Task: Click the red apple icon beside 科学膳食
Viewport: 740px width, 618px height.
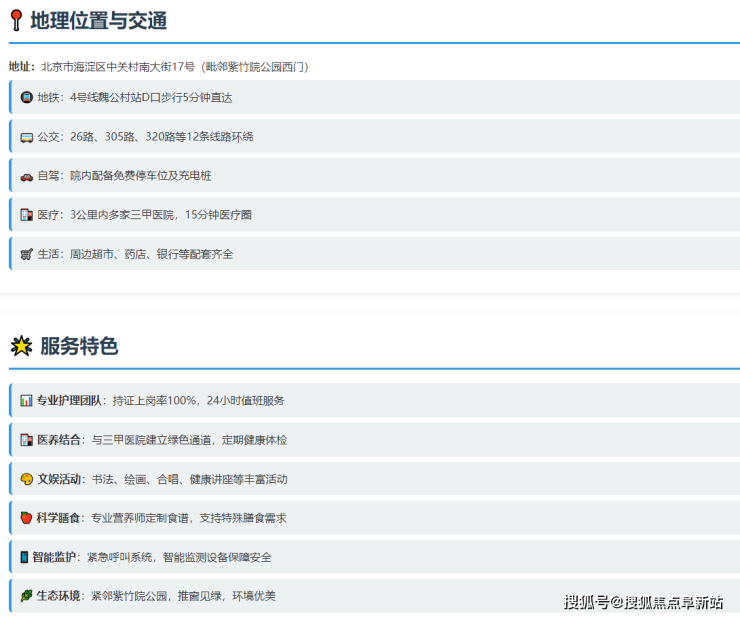Action: (27, 518)
